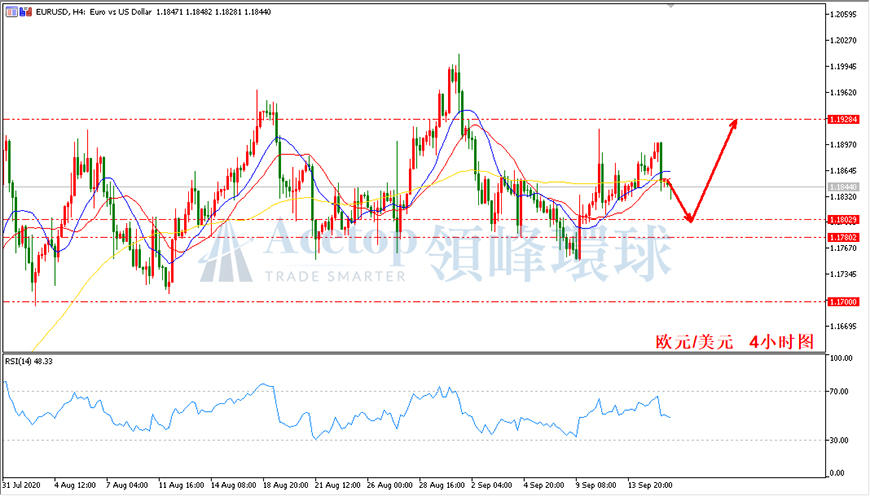Click the '26 Aug 00:00' date label
Viewport: 870px width, 496px height.
pos(390,485)
